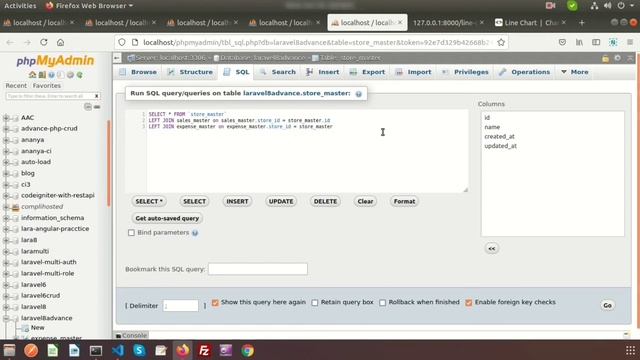Uncheck Enable foreign key checks
The image size is (640, 360).
(469, 302)
